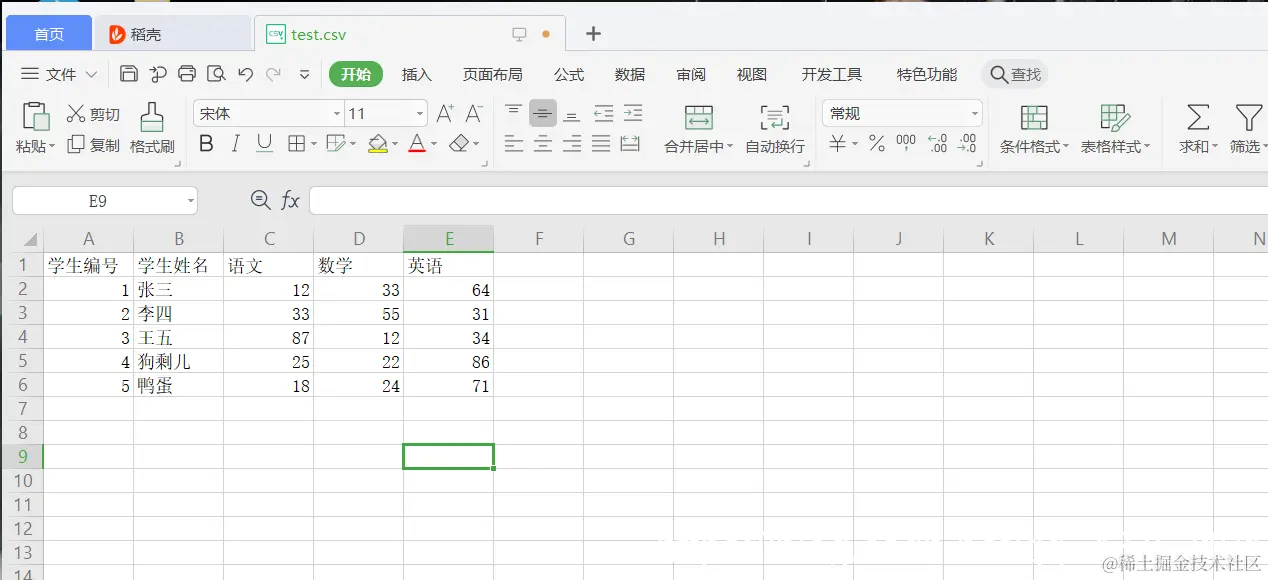Click the 合并居中 merge icon

tap(699, 117)
